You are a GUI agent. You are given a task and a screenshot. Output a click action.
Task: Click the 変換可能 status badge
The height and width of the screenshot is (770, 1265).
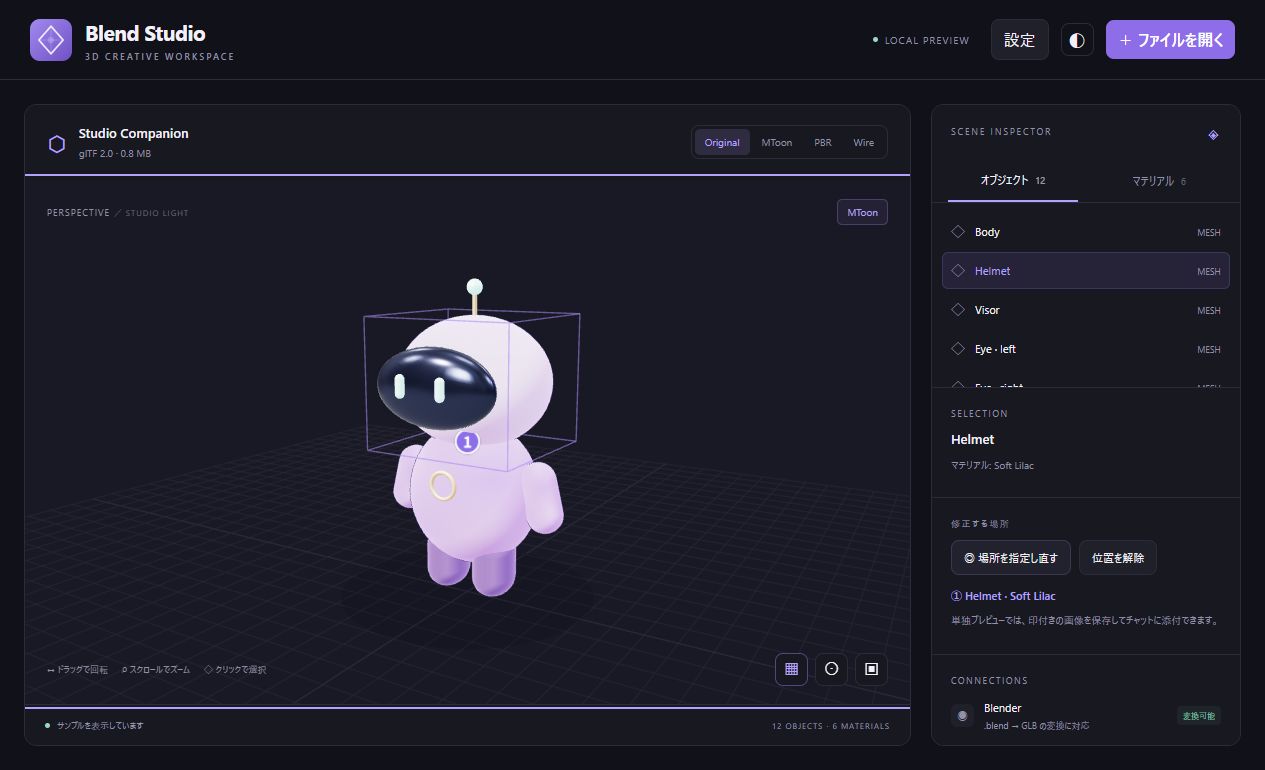click(1199, 715)
